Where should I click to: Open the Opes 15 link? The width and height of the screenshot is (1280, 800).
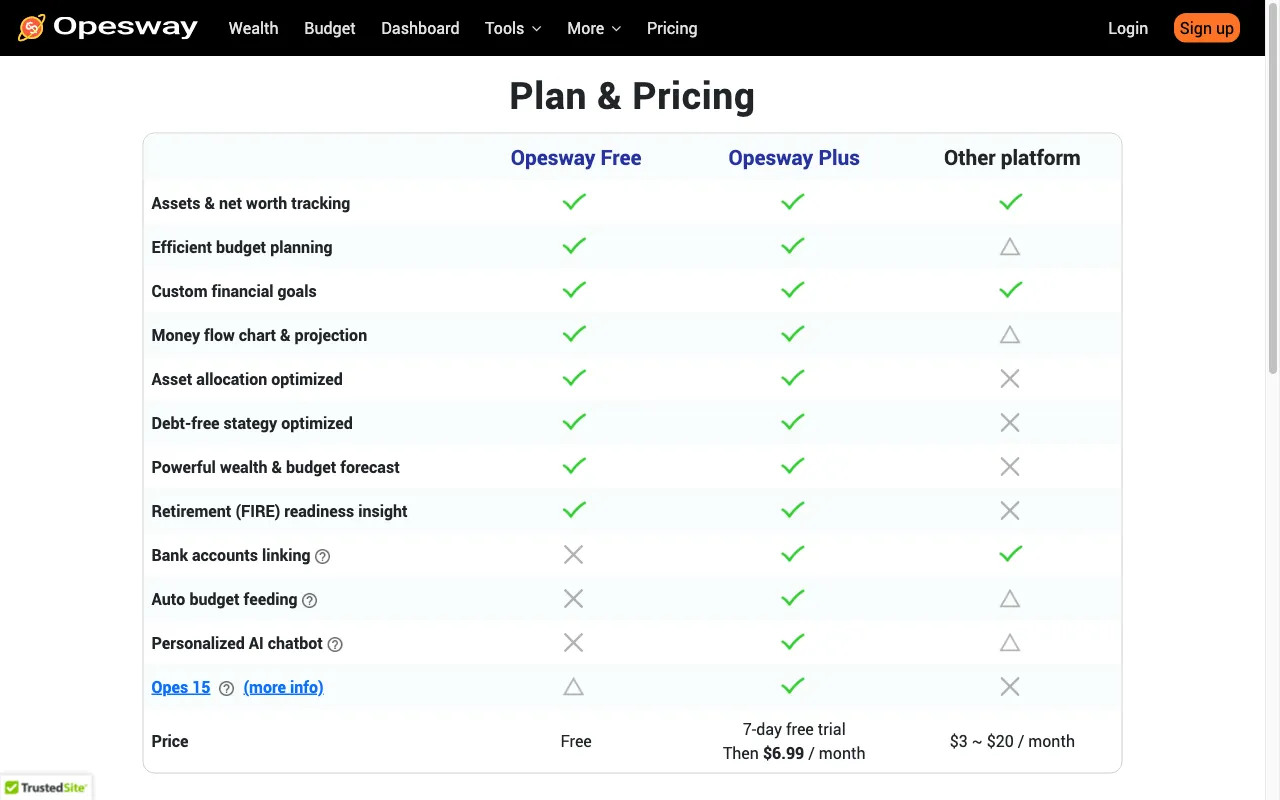181,687
